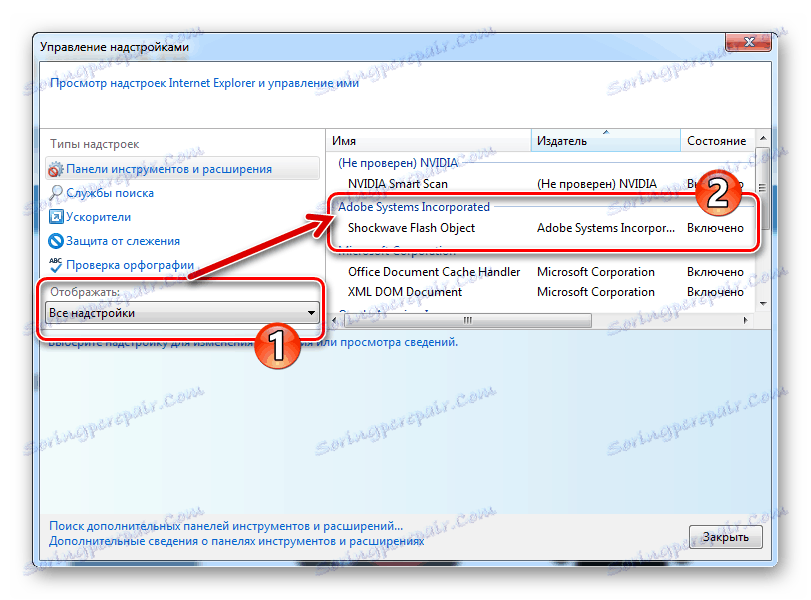Click vertical scrollbar down arrow

(763, 304)
